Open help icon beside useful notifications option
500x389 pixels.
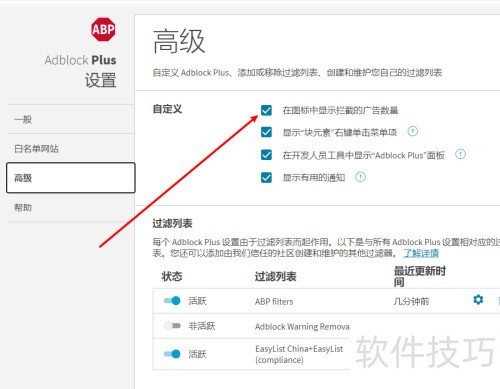360,177
